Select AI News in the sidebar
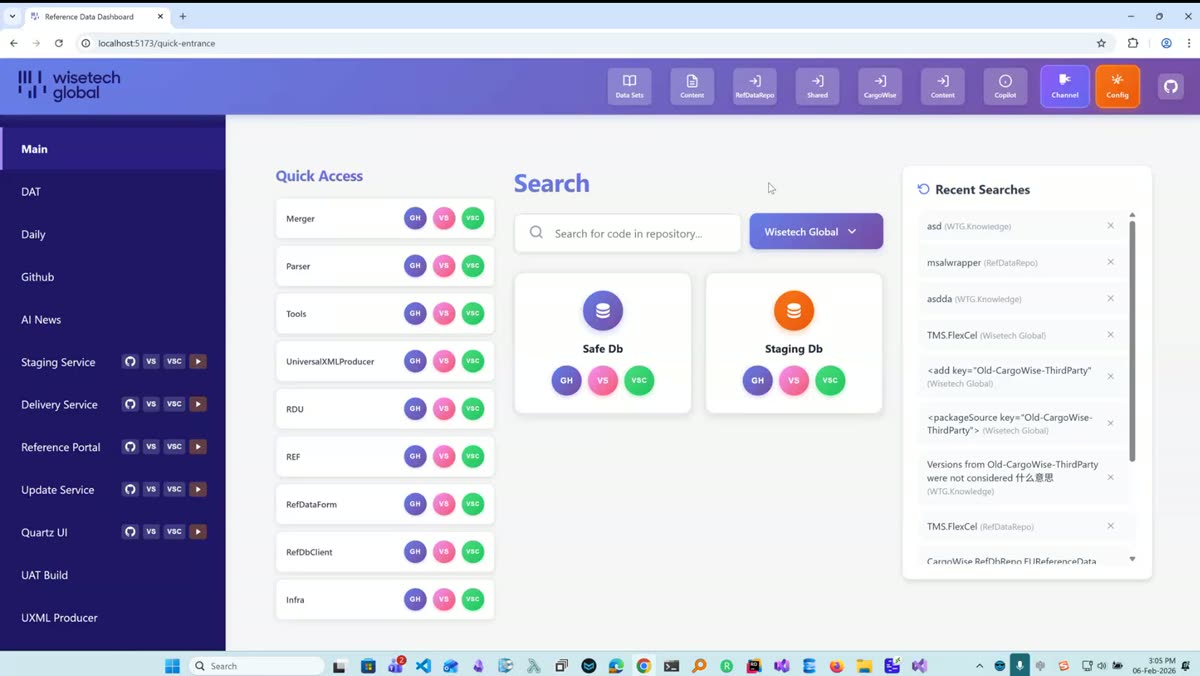Image resolution: width=1200 pixels, height=676 pixels. tap(113, 319)
